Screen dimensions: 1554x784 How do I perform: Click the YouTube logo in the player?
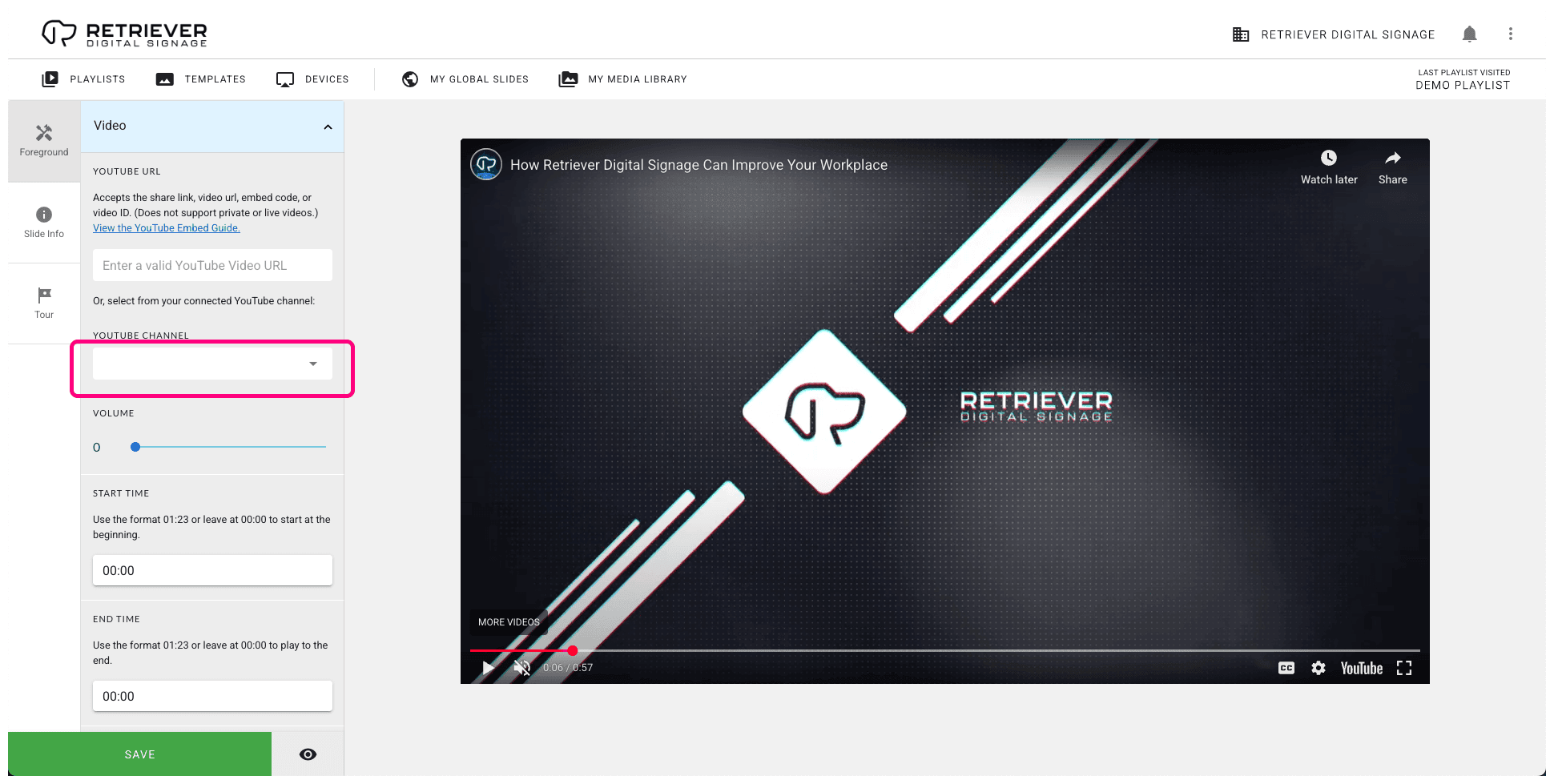[x=1362, y=668]
